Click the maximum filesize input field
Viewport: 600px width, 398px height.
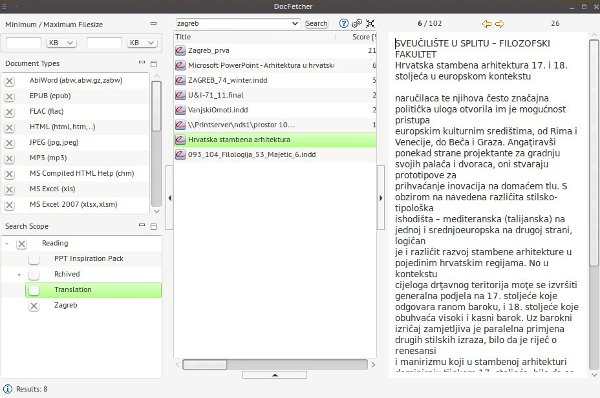(104, 43)
